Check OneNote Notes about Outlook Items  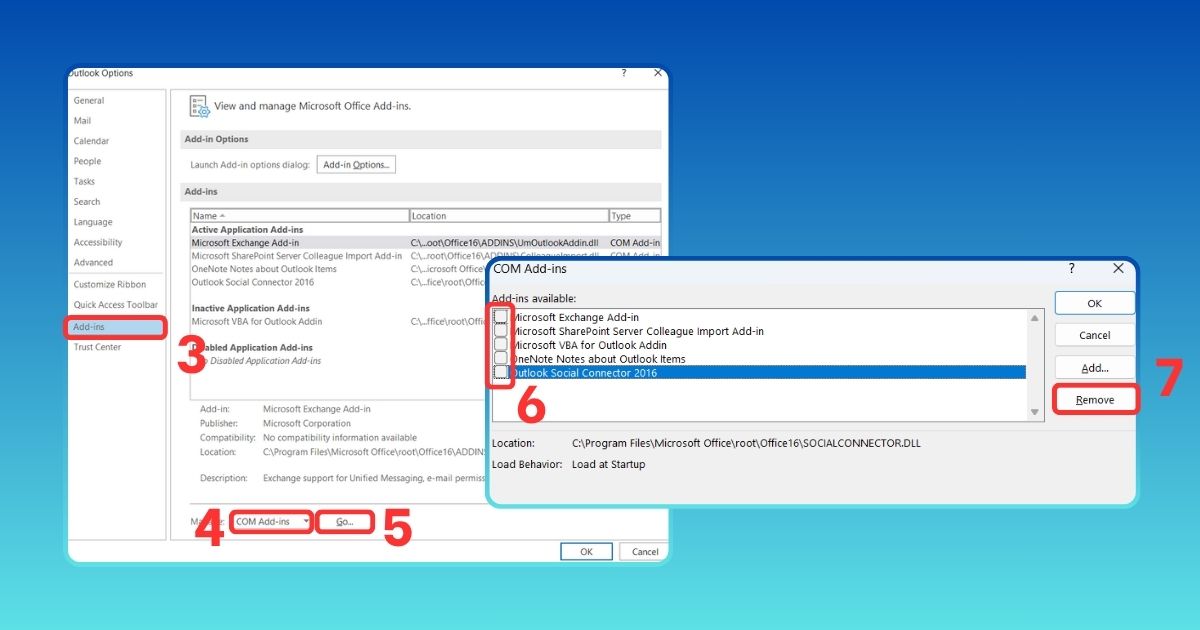[500, 358]
